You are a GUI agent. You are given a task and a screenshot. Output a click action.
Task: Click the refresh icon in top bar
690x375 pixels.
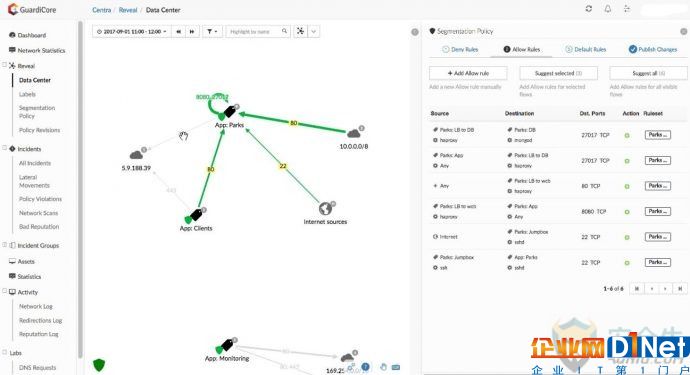tap(588, 9)
